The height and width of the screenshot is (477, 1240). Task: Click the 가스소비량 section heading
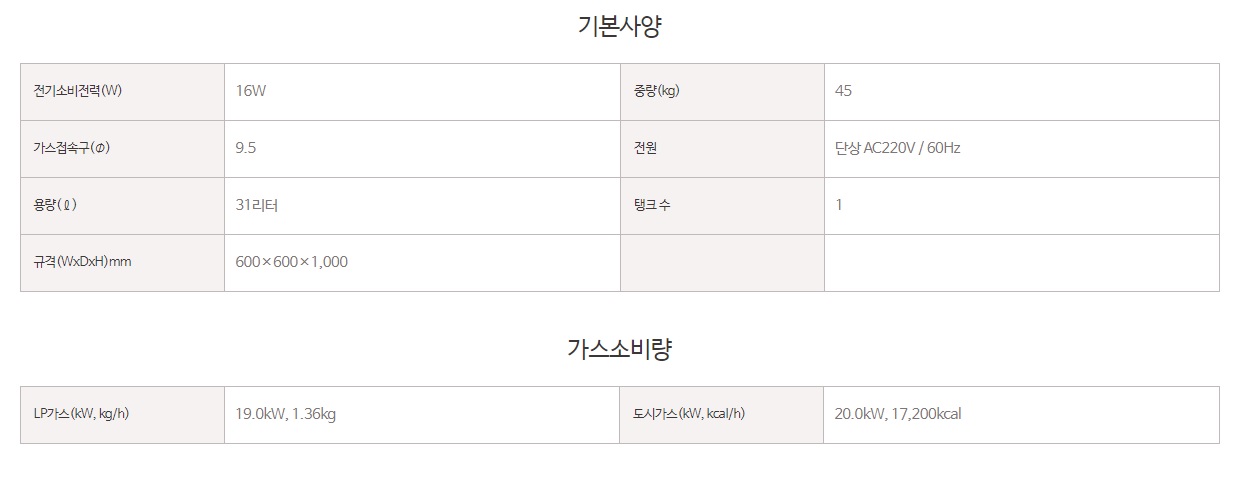coord(619,350)
